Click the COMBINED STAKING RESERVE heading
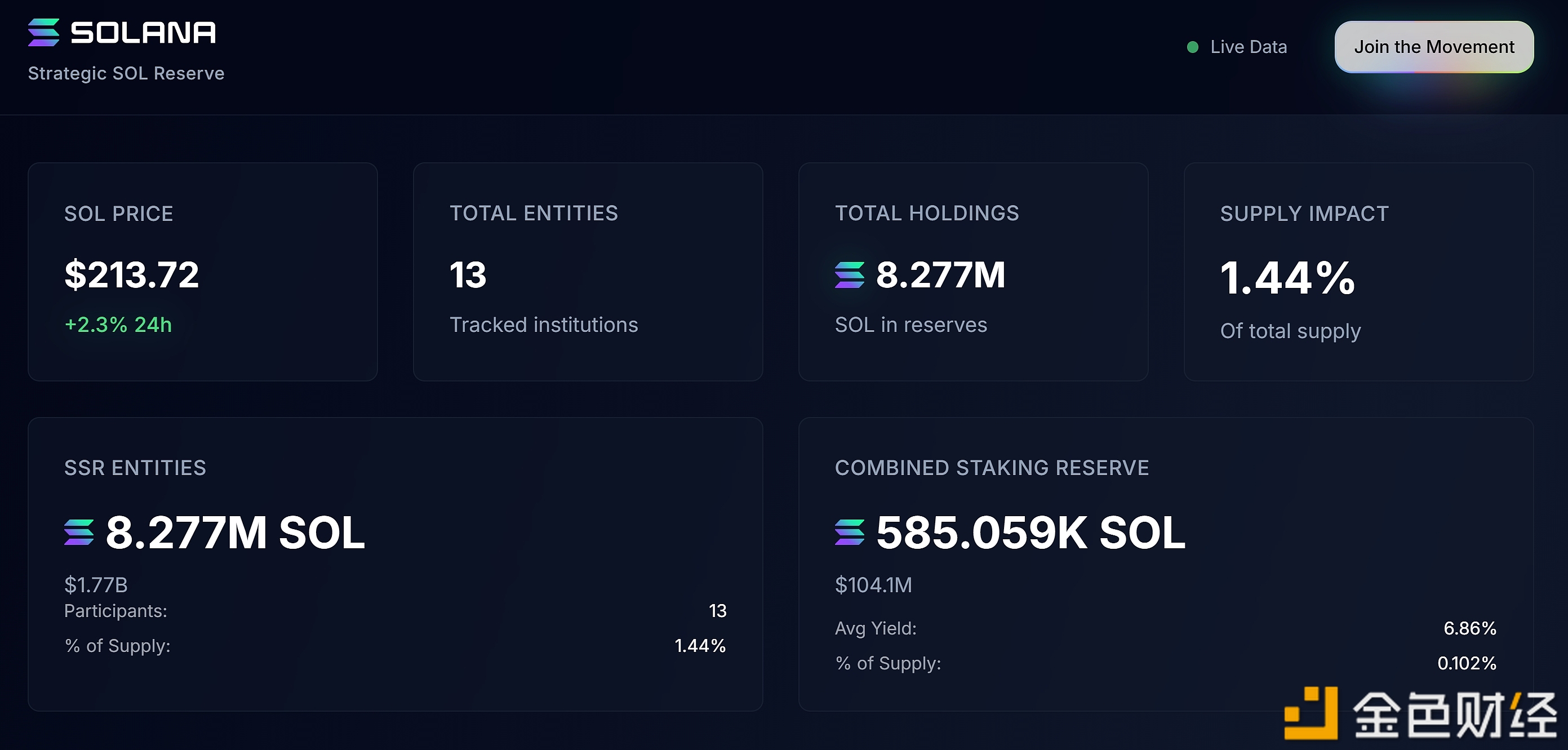1568x750 pixels. 992,468
